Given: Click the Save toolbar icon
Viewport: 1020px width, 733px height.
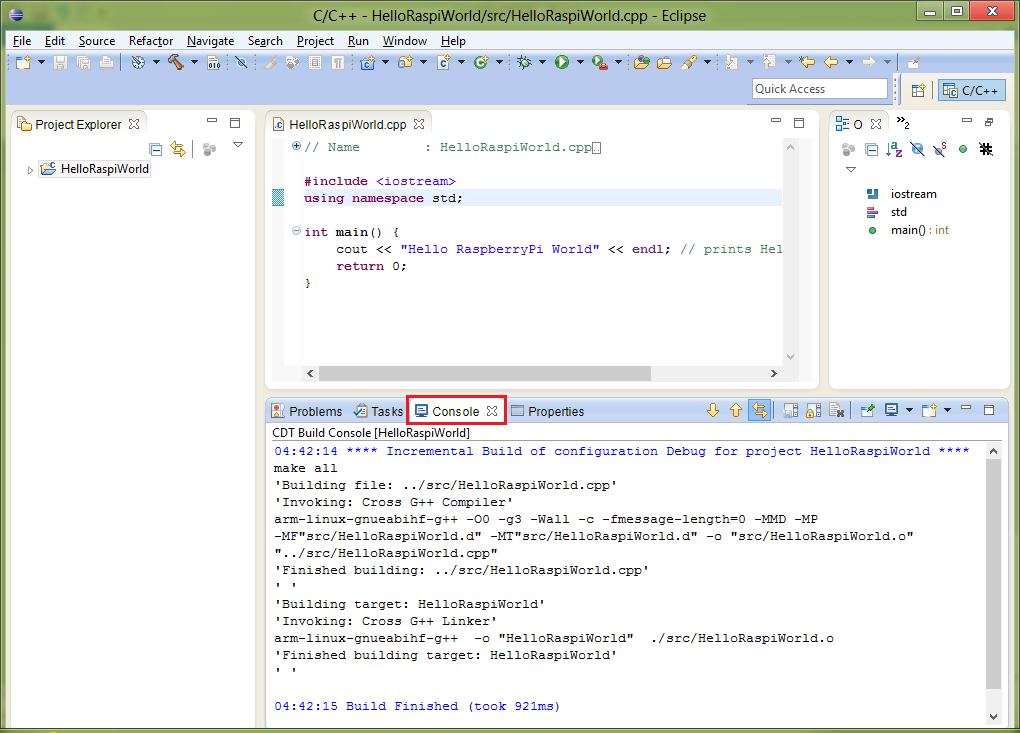Looking at the screenshot, I should click(60, 62).
